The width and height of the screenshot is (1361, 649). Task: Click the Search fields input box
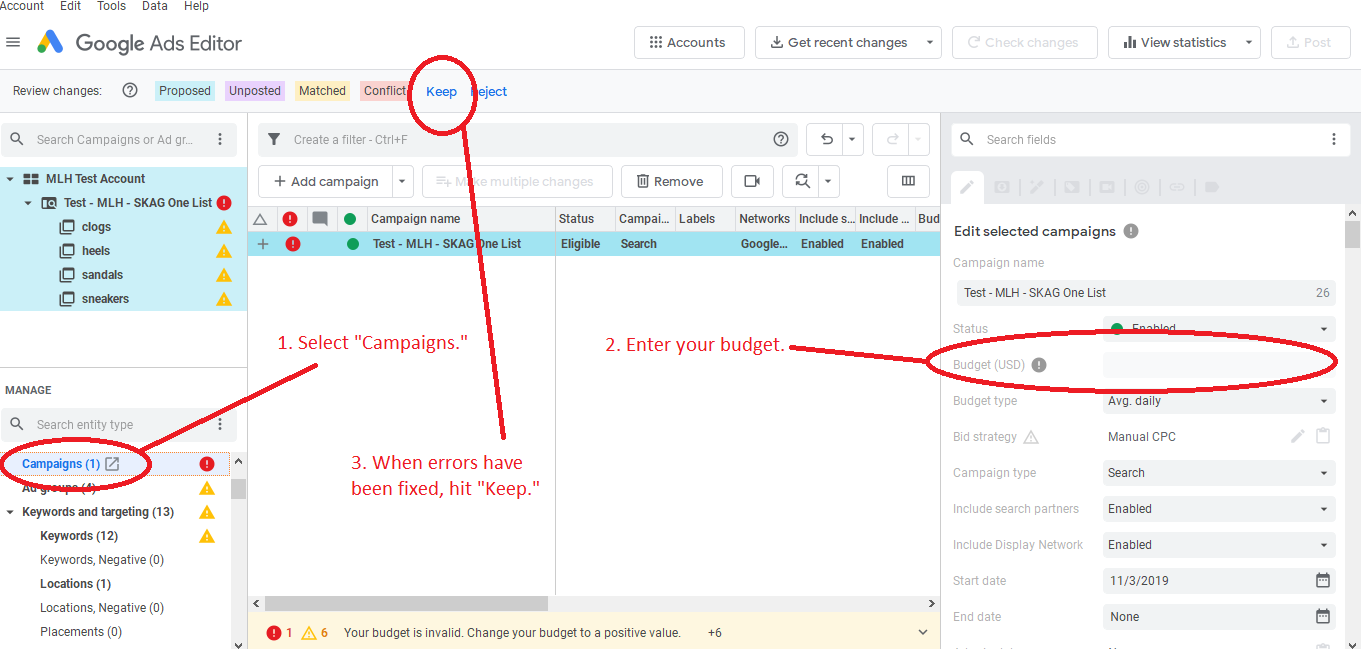[x=1150, y=140]
